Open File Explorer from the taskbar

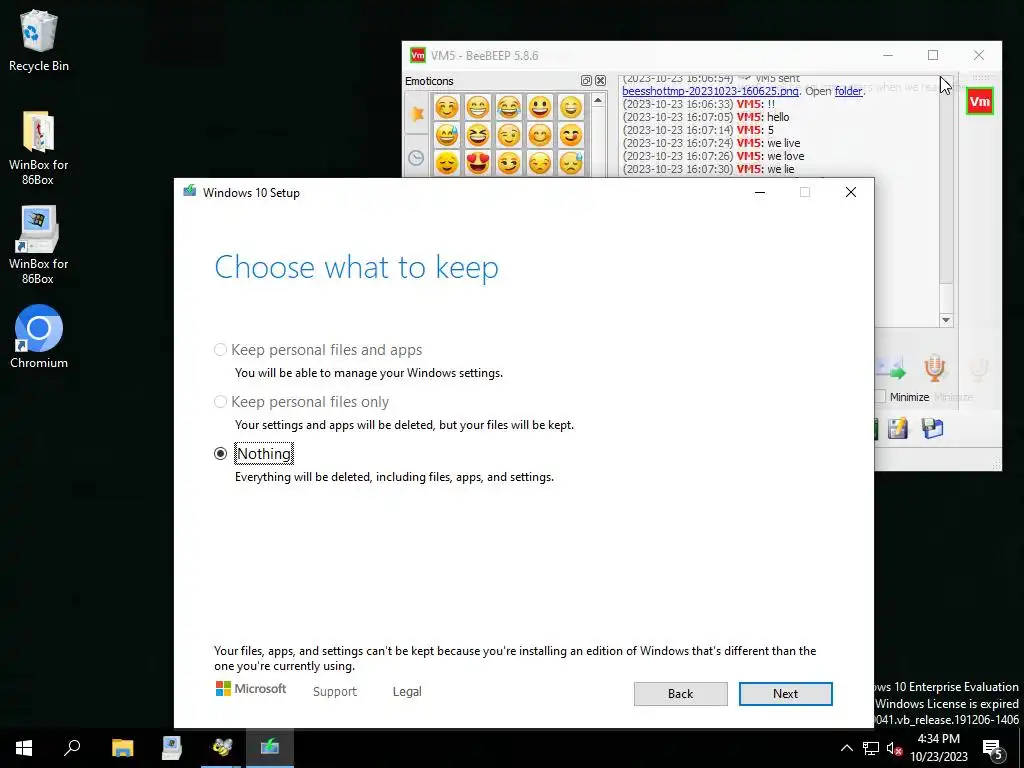click(x=122, y=748)
